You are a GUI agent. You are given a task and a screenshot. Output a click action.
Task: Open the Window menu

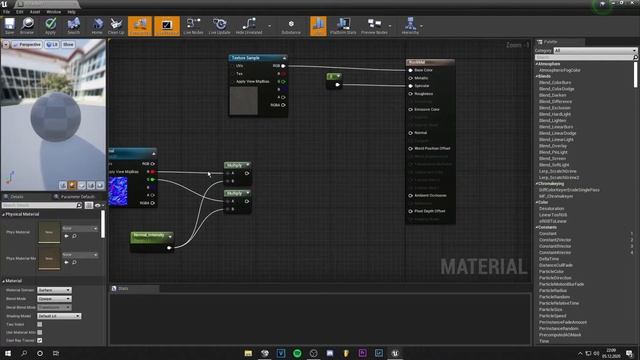pyautogui.click(x=53, y=12)
